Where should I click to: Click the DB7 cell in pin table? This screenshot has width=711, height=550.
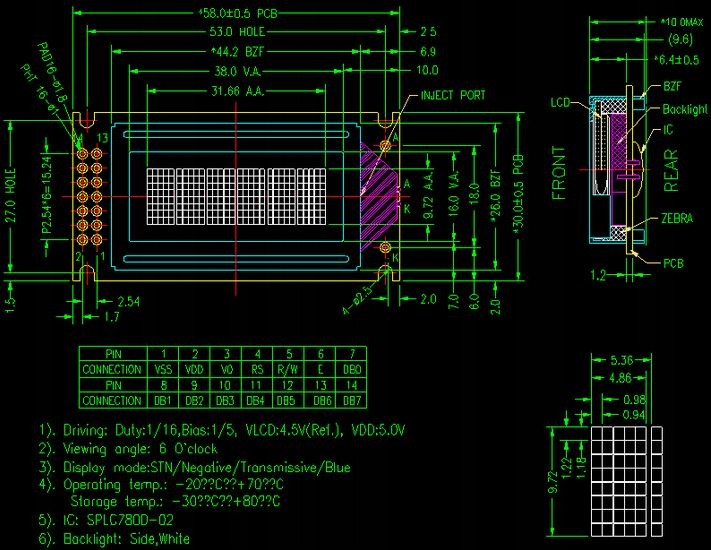(350, 401)
